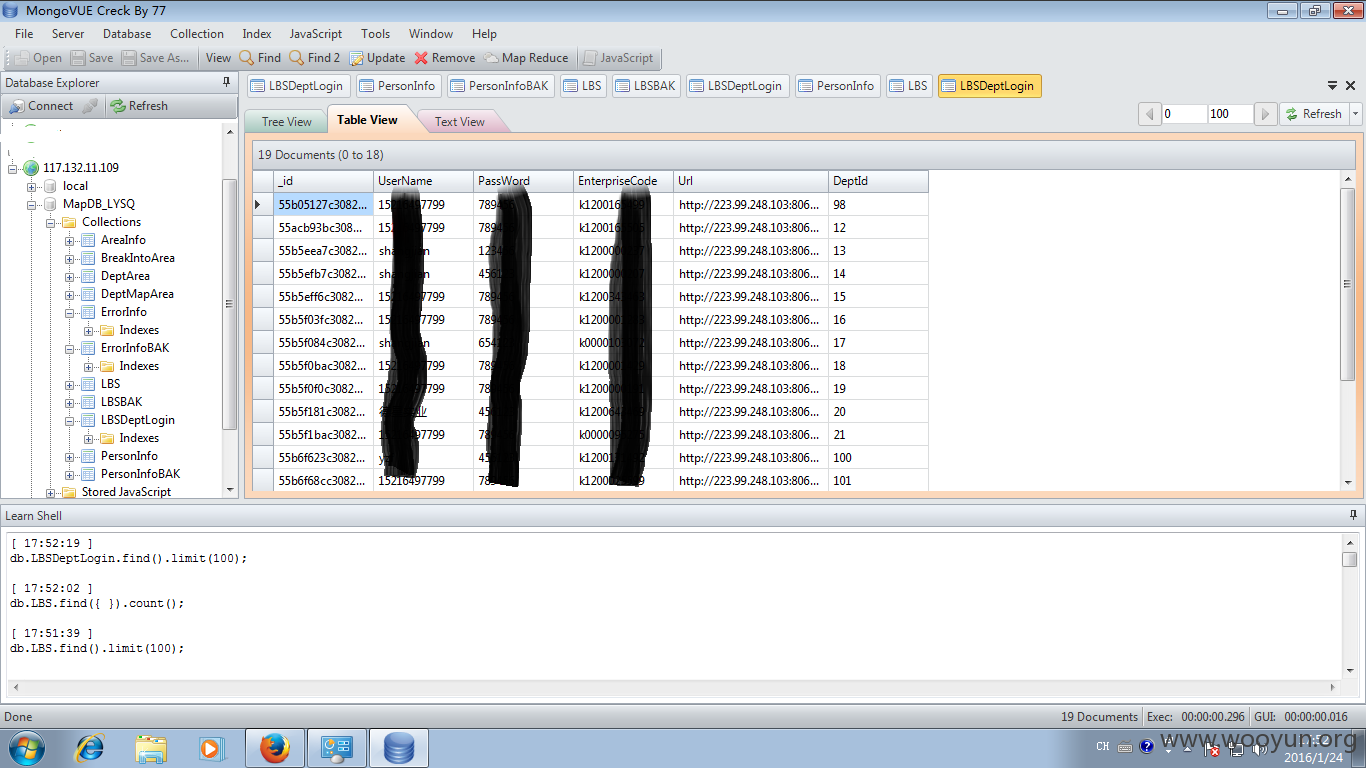
Task: Select the DeptId cell with value 98
Action: point(878,204)
